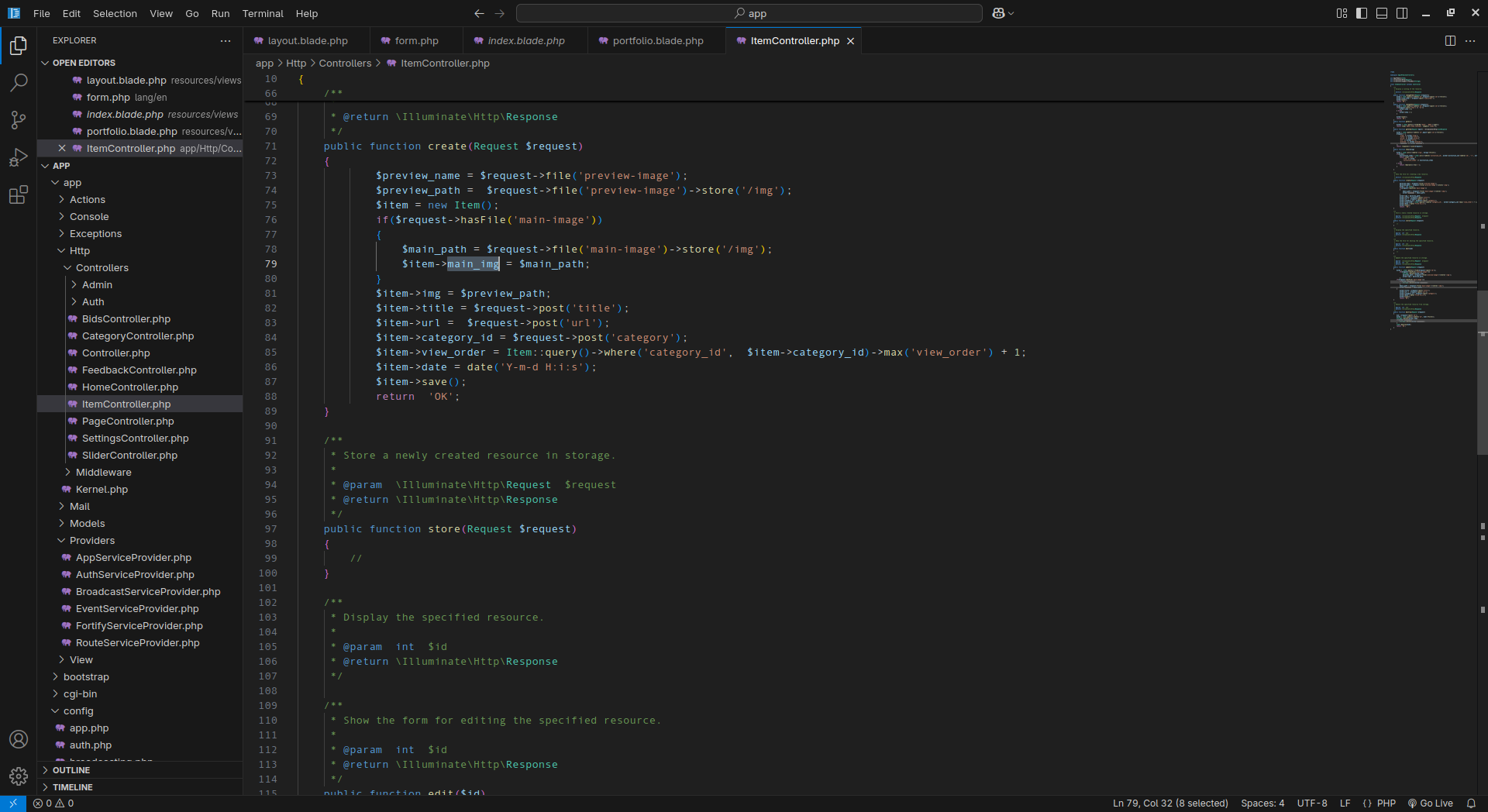The height and width of the screenshot is (812, 1488).
Task: Open the Source Control view
Action: pyautogui.click(x=19, y=119)
